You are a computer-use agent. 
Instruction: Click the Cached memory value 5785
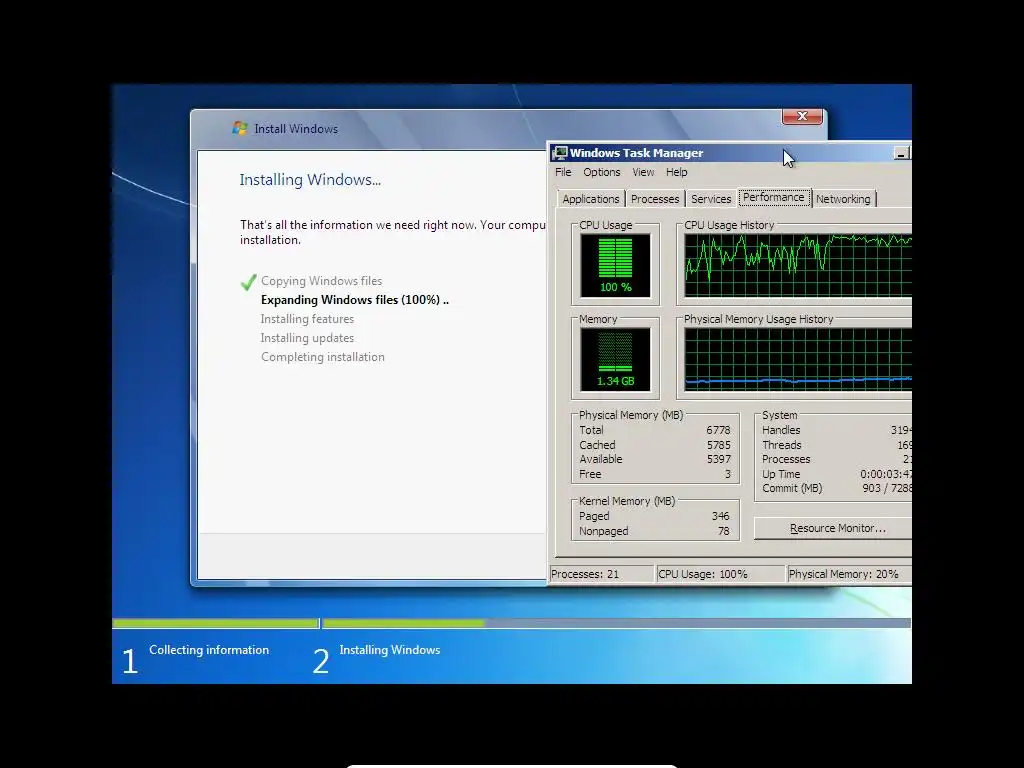click(x=718, y=445)
